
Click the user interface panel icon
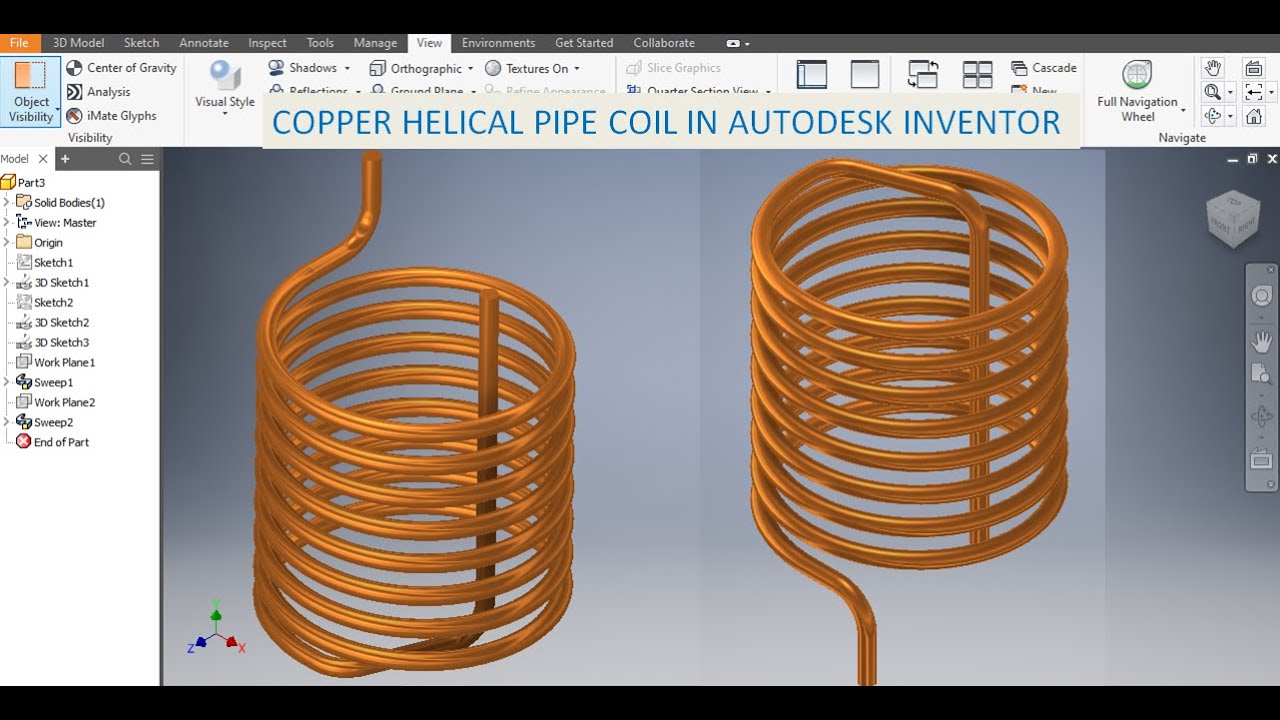click(x=812, y=75)
